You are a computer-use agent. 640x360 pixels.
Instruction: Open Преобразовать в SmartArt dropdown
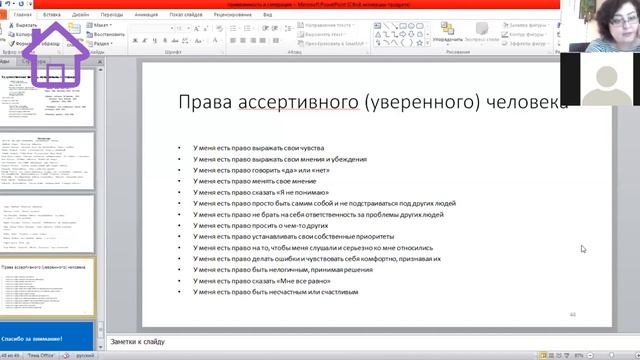[x=332, y=43]
